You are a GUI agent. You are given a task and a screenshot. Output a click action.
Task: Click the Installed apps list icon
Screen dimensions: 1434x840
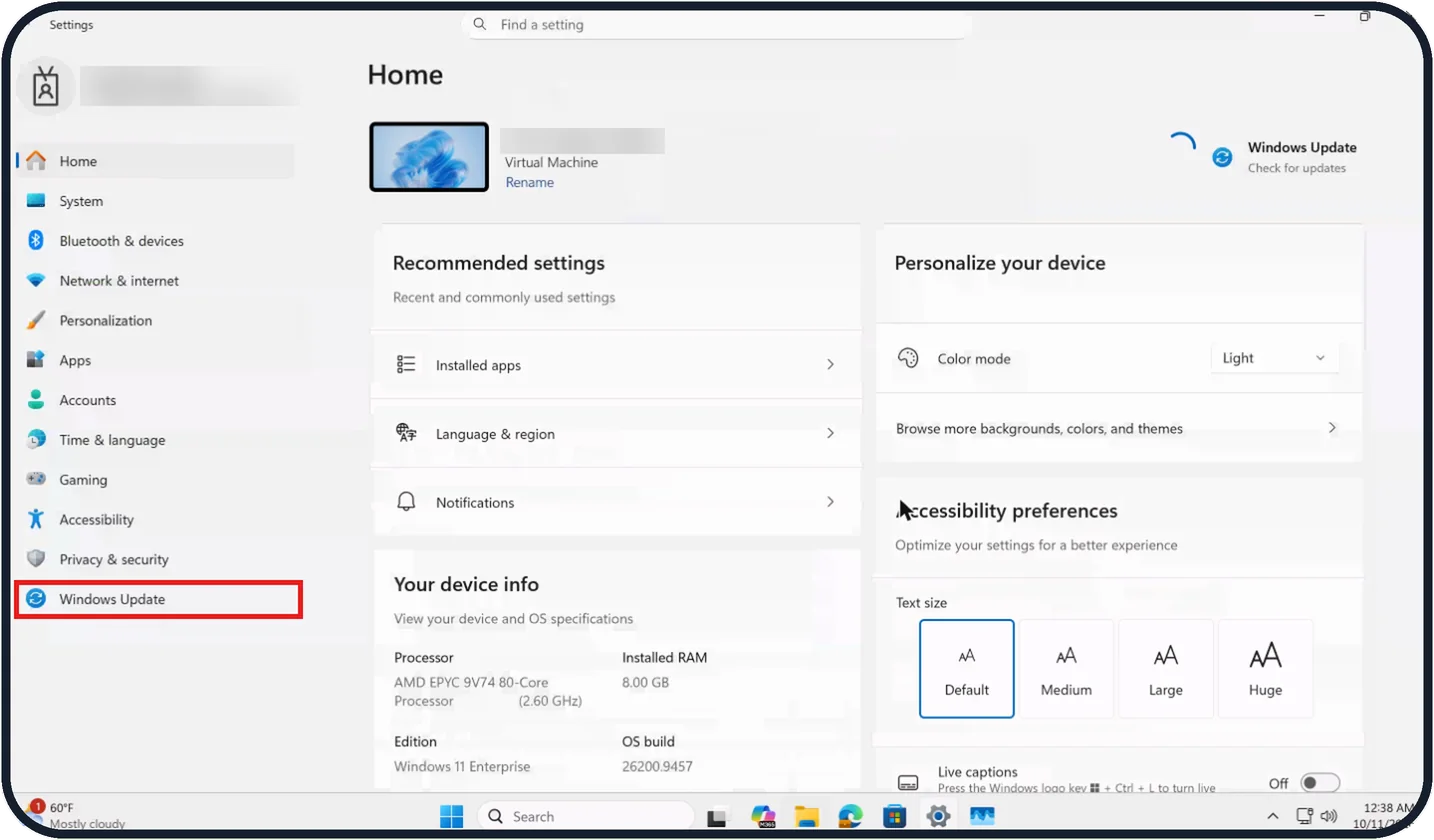click(x=406, y=365)
